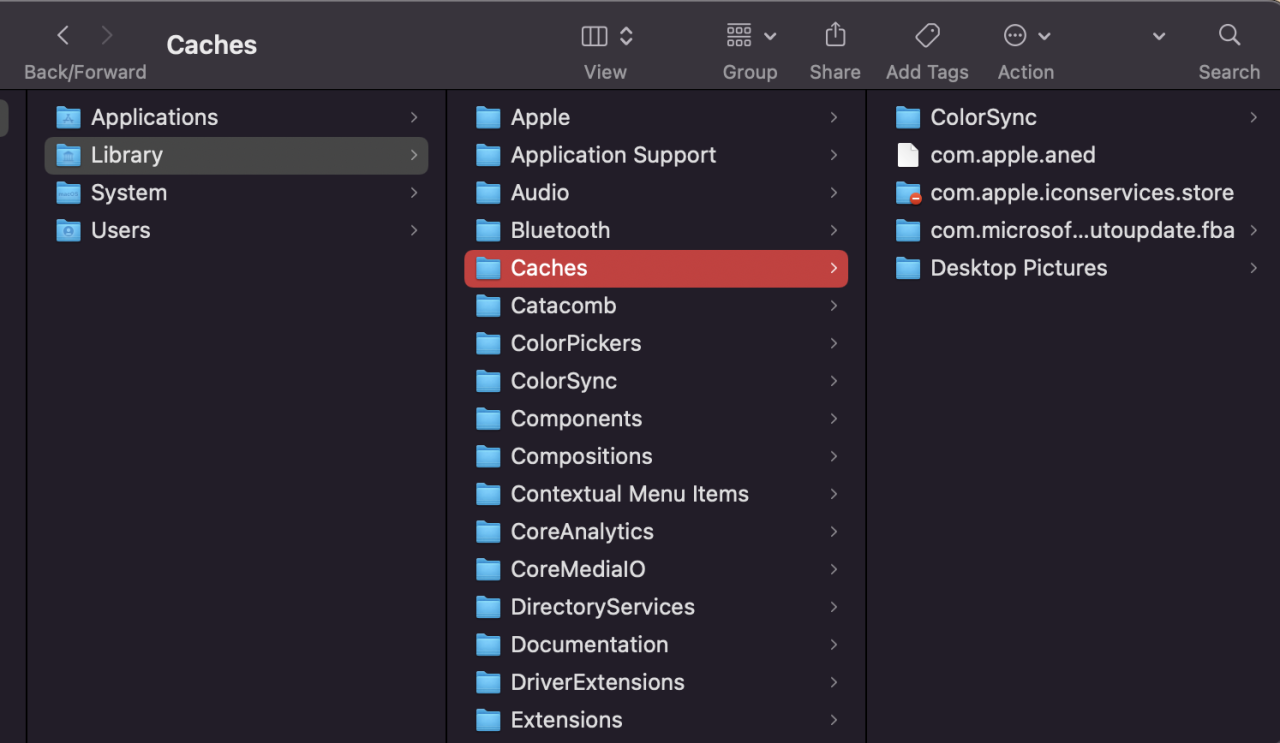Click the Search toolbar label
The image size is (1280, 743).
(x=1229, y=72)
